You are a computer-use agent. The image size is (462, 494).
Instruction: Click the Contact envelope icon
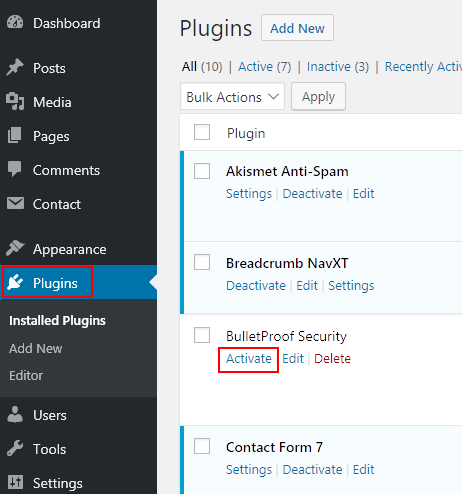point(15,203)
